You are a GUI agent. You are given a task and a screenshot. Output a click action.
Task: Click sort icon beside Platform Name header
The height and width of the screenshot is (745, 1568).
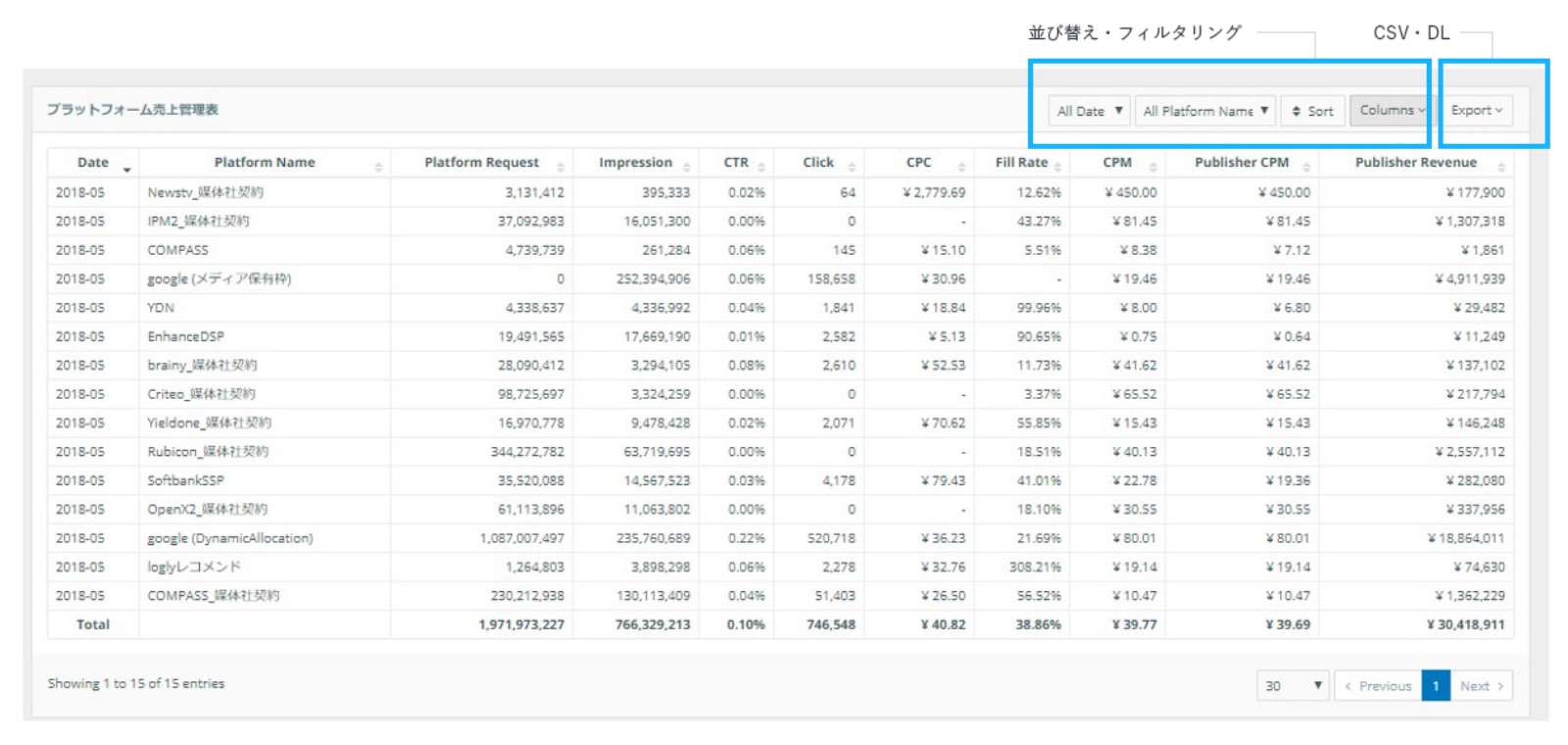(x=378, y=168)
